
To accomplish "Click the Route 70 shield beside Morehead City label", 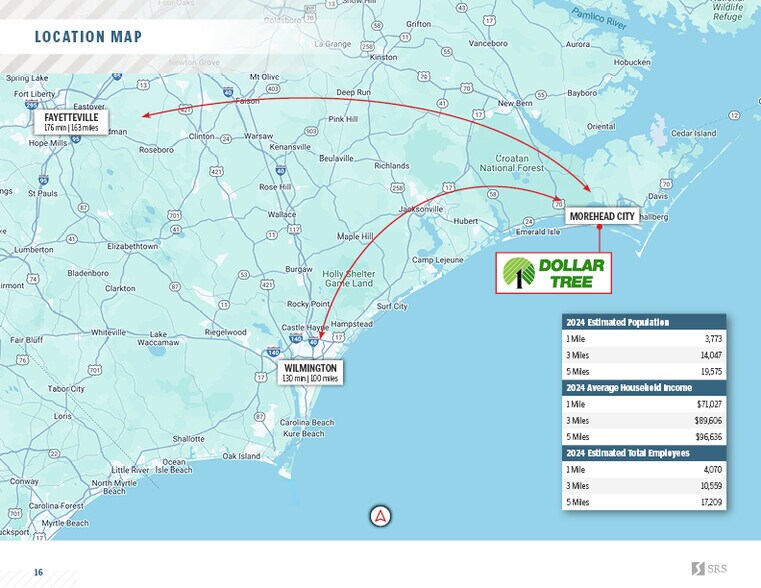I will [556, 204].
